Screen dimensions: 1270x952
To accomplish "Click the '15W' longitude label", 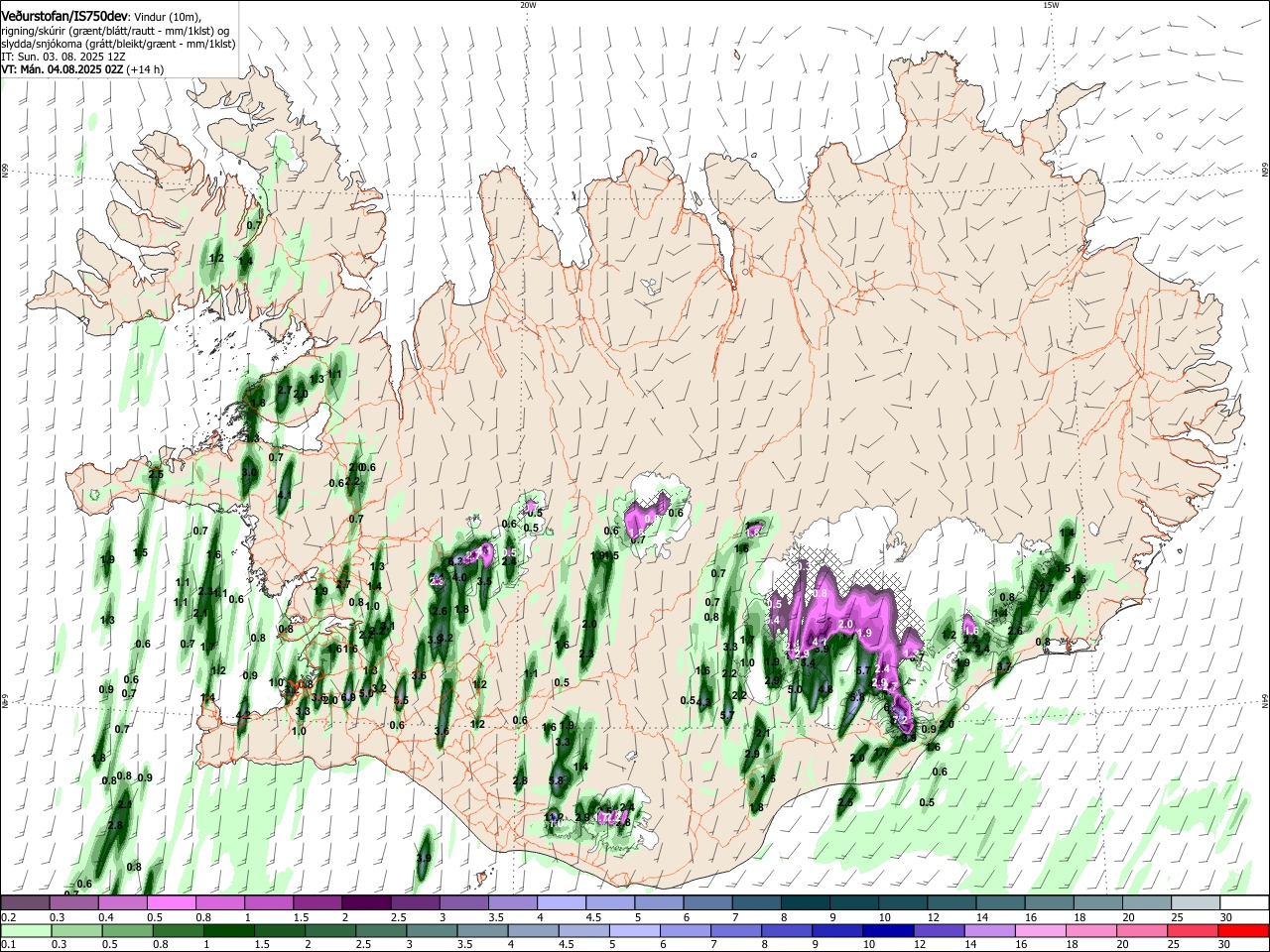I will [x=1051, y=5].
